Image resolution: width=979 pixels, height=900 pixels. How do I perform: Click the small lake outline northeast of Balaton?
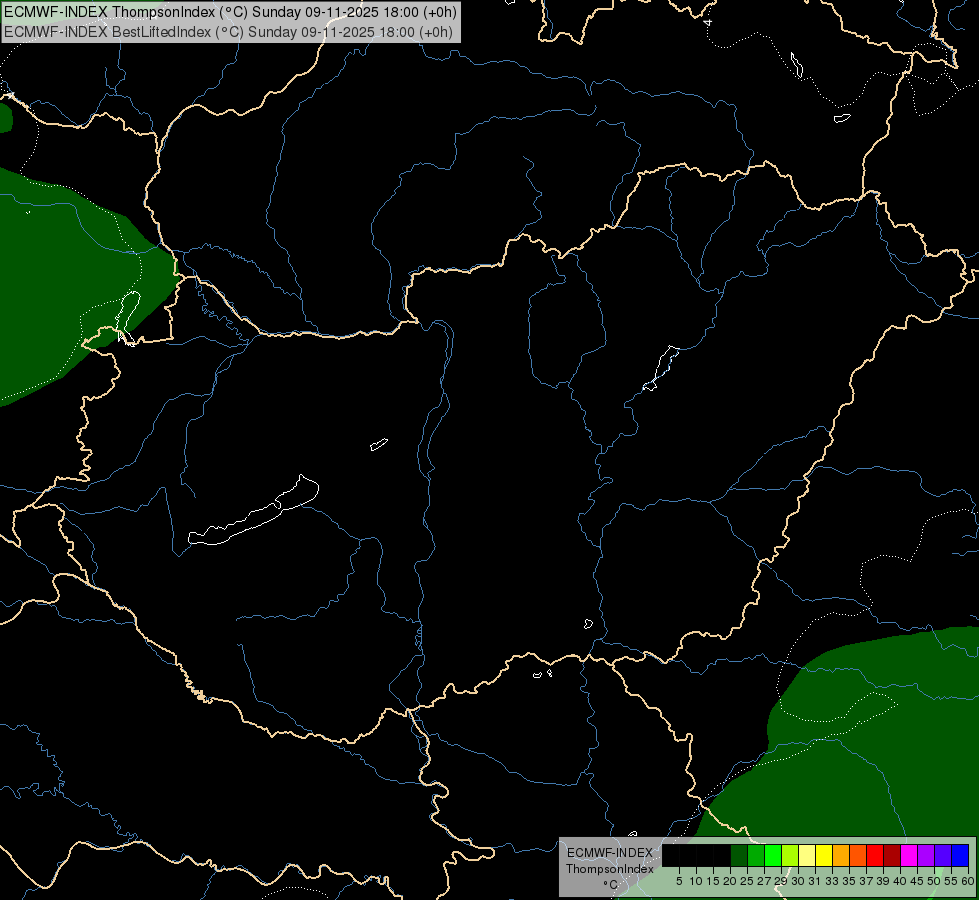(x=379, y=445)
